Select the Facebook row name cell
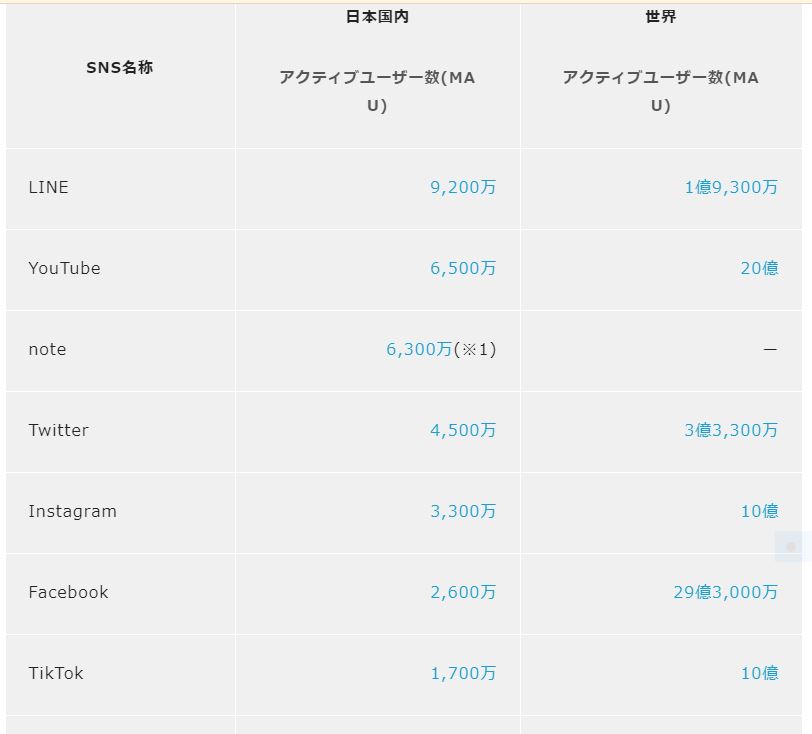The width and height of the screenshot is (812, 734). point(121,593)
